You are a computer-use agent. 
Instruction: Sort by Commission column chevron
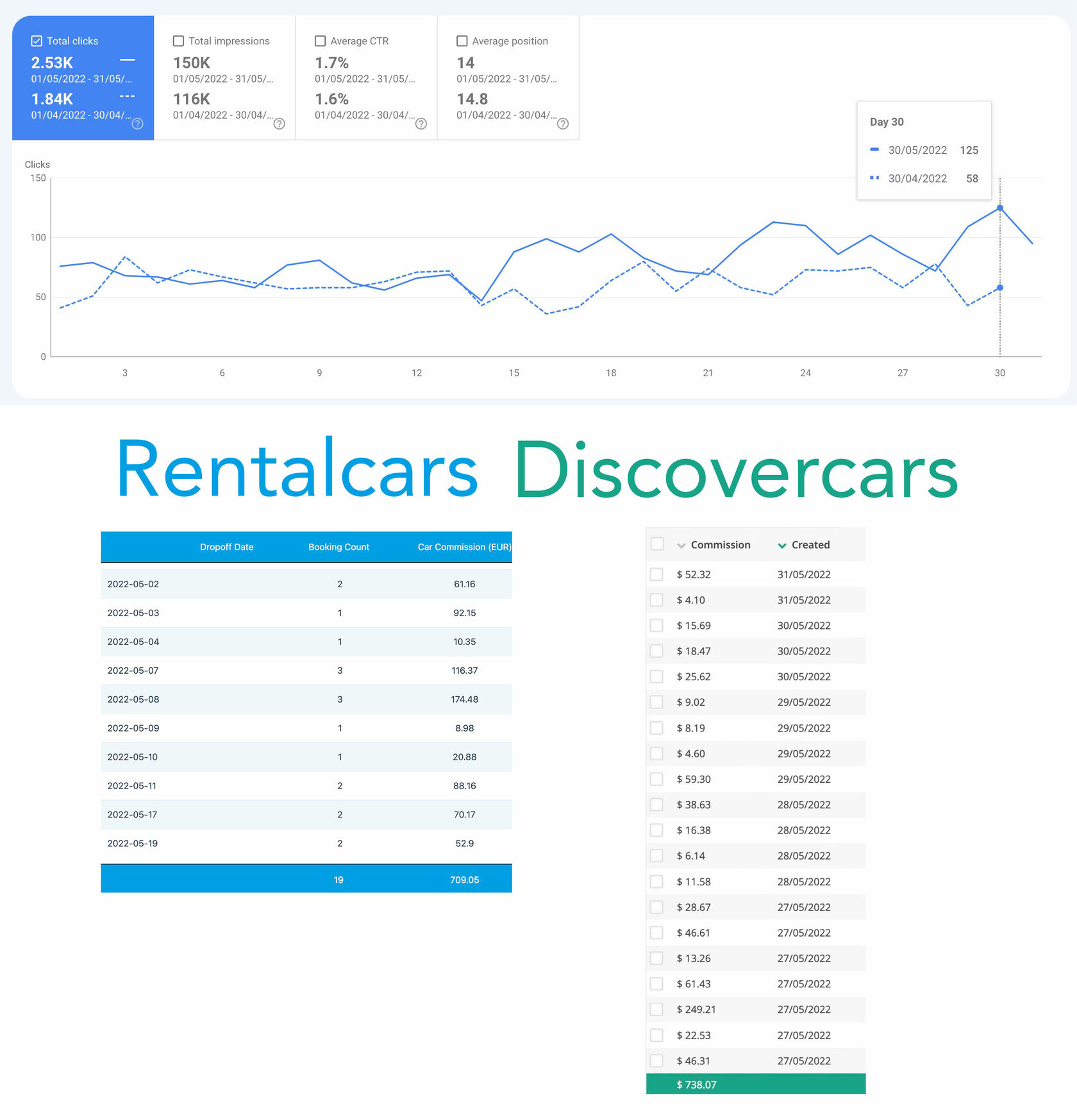pyautogui.click(x=681, y=546)
